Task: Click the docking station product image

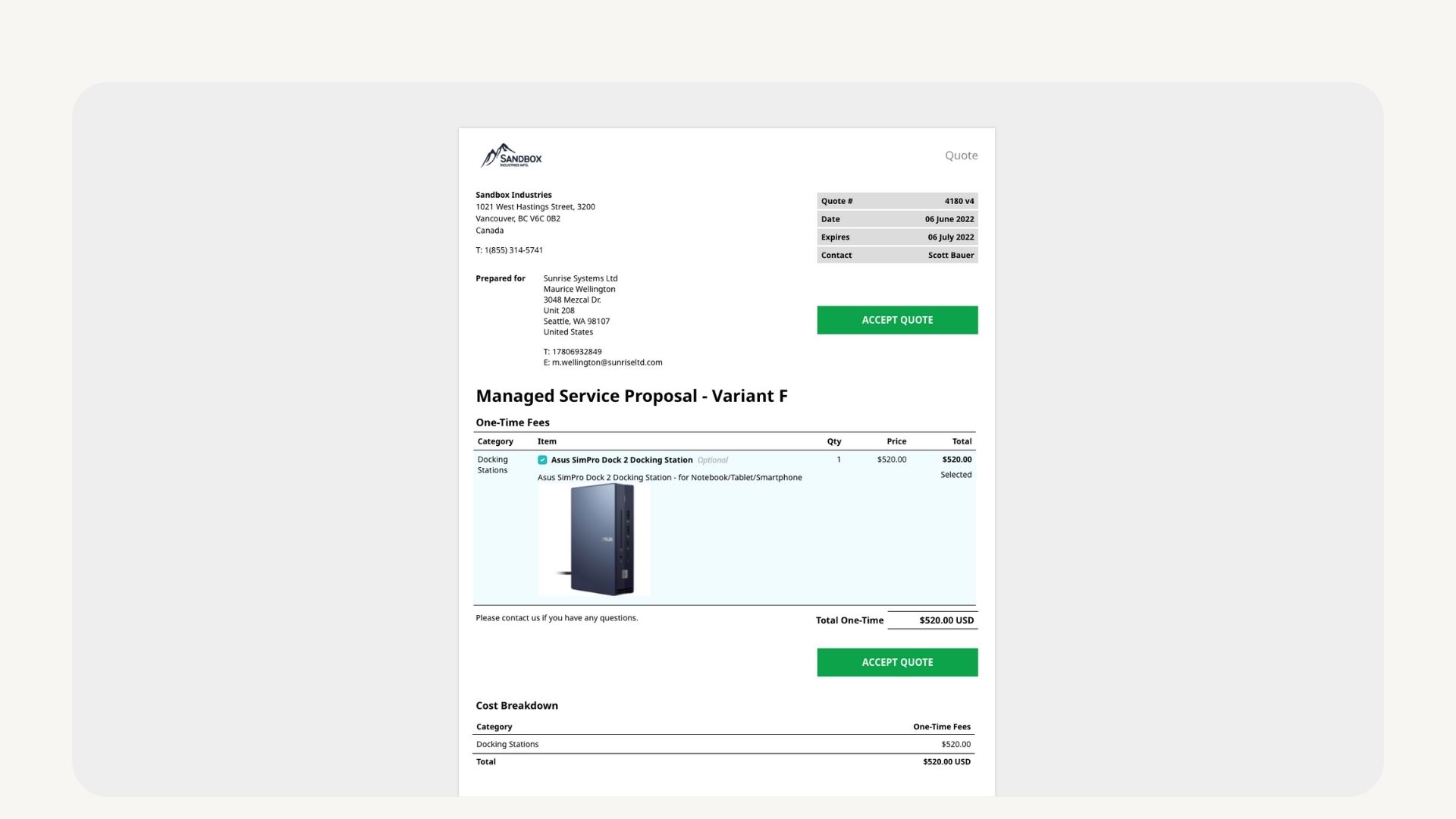Action: click(595, 540)
